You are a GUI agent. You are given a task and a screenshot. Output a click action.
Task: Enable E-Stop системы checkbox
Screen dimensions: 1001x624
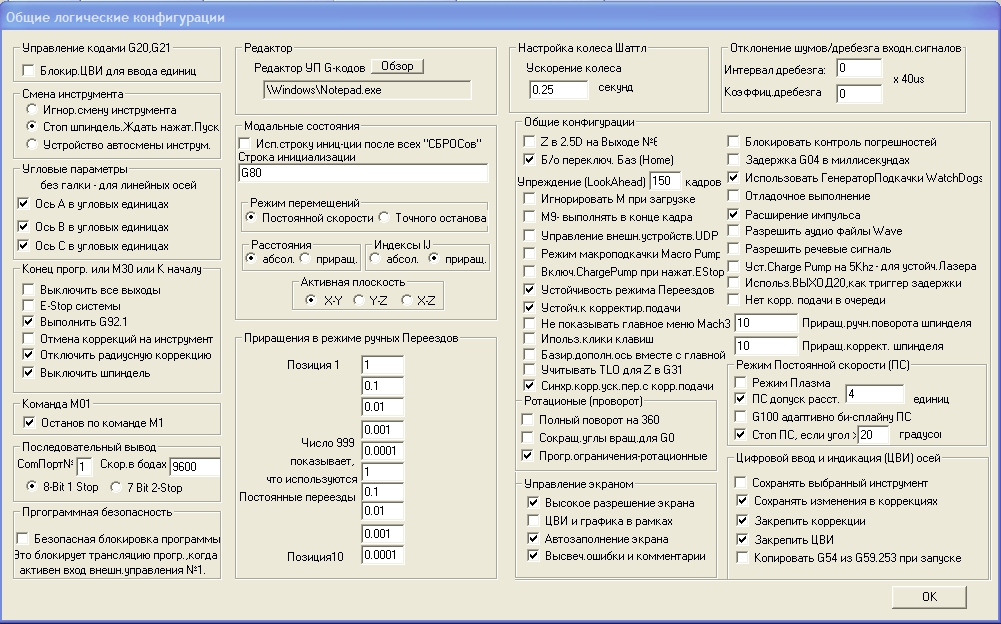[28, 305]
